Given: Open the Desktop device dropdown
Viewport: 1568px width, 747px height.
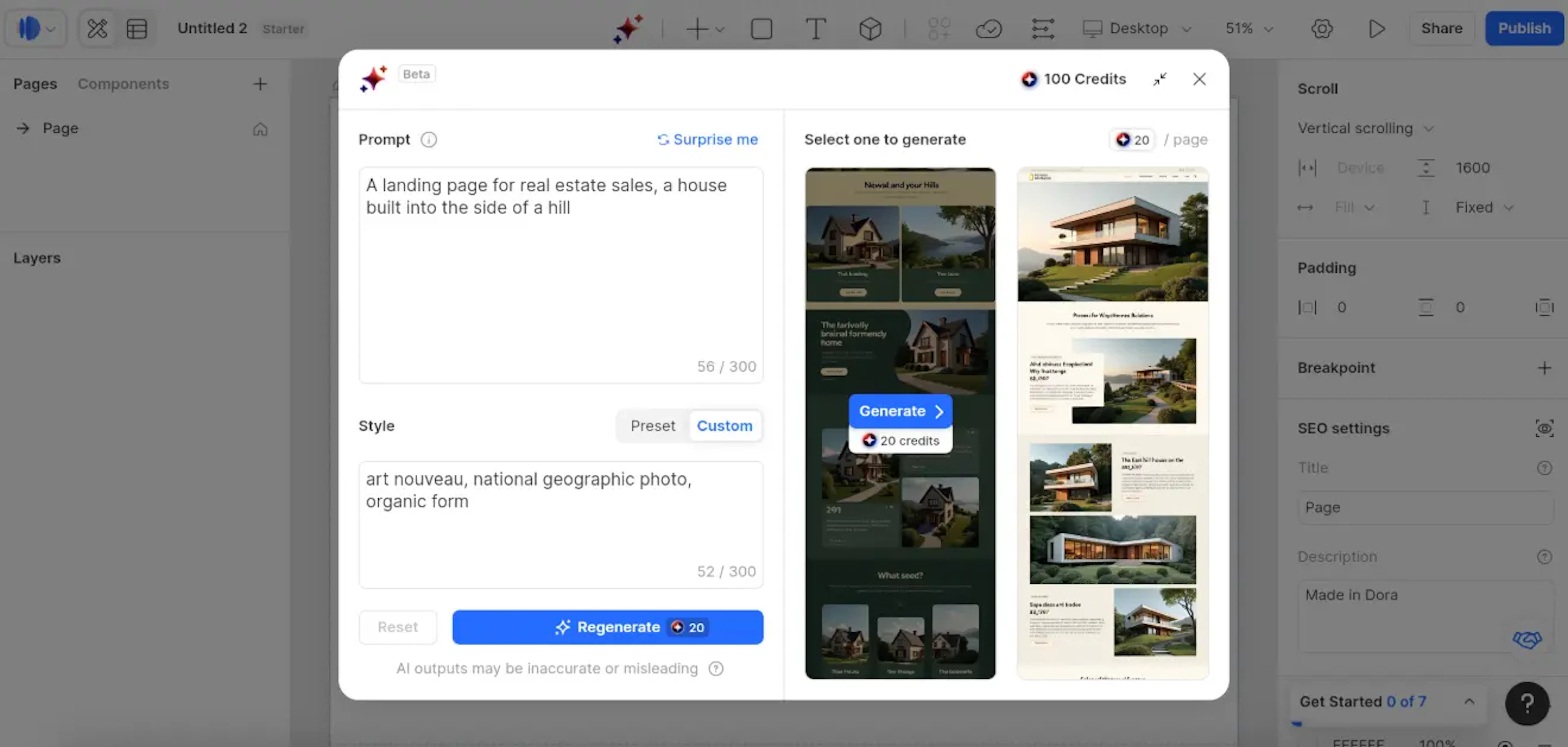Looking at the screenshot, I should click(1136, 29).
